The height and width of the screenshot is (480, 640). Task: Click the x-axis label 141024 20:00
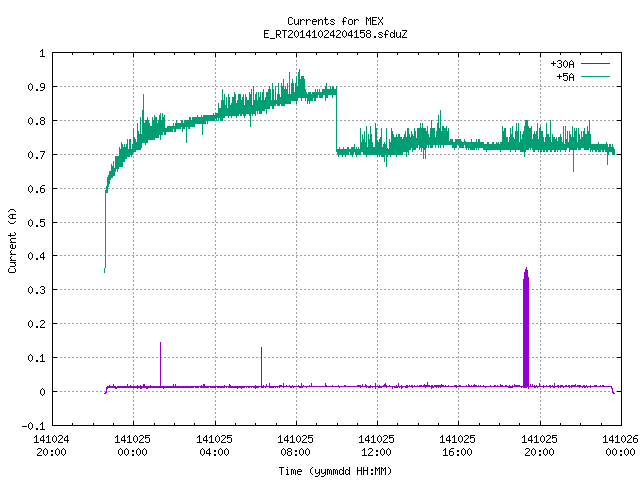51,446
